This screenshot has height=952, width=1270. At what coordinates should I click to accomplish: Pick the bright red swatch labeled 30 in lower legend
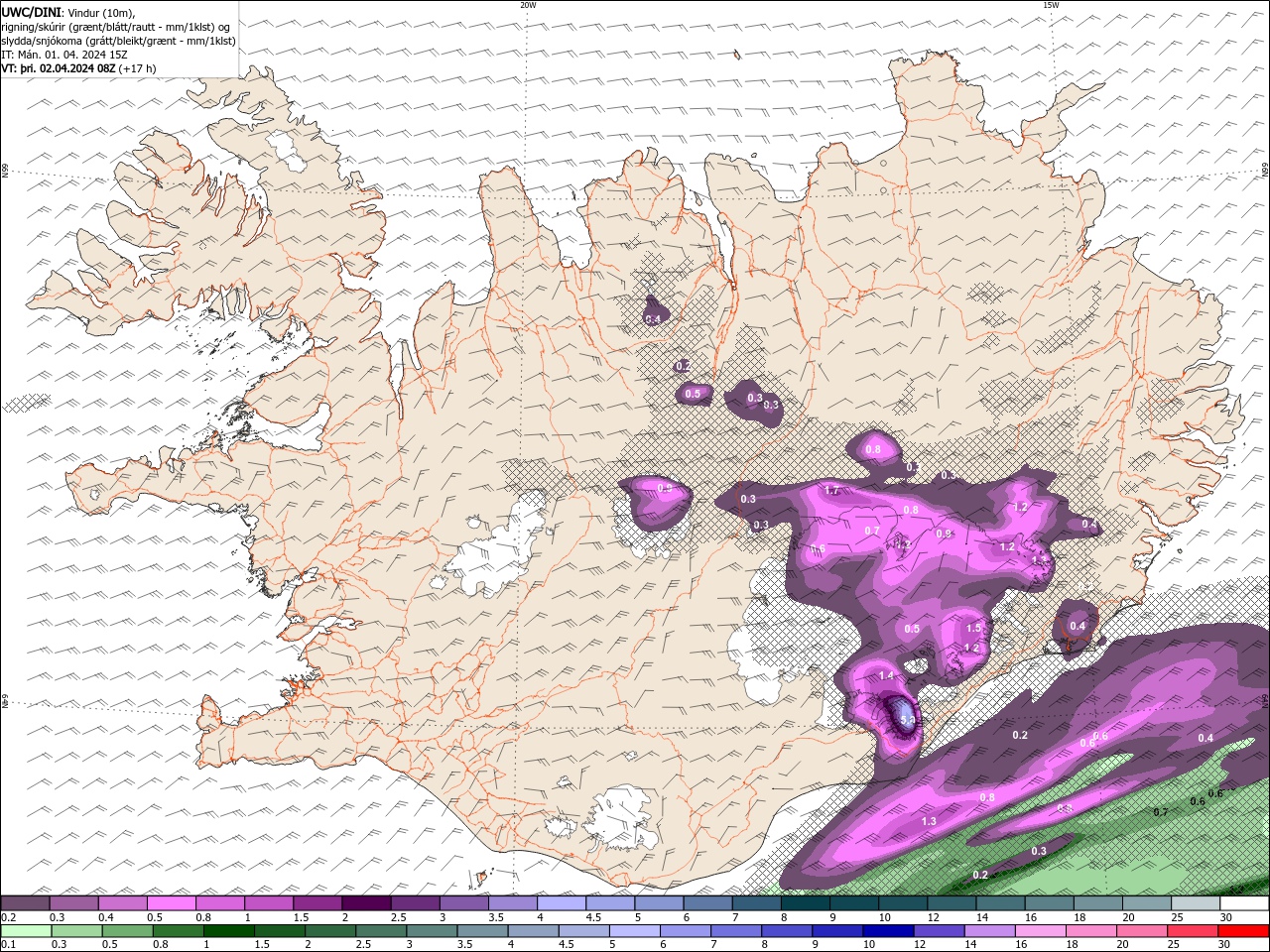[1242, 931]
